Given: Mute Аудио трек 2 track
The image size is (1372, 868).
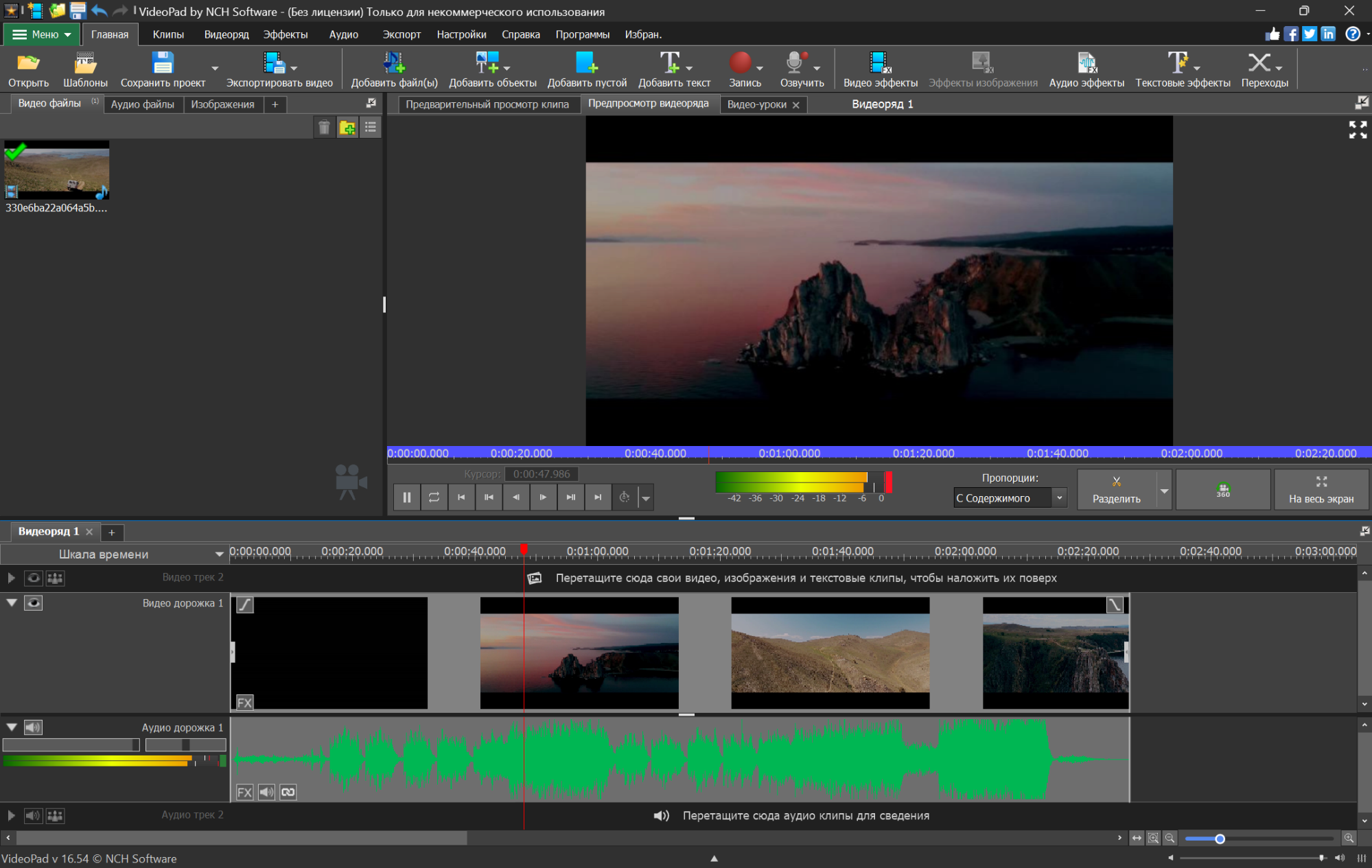Looking at the screenshot, I should [x=33, y=815].
